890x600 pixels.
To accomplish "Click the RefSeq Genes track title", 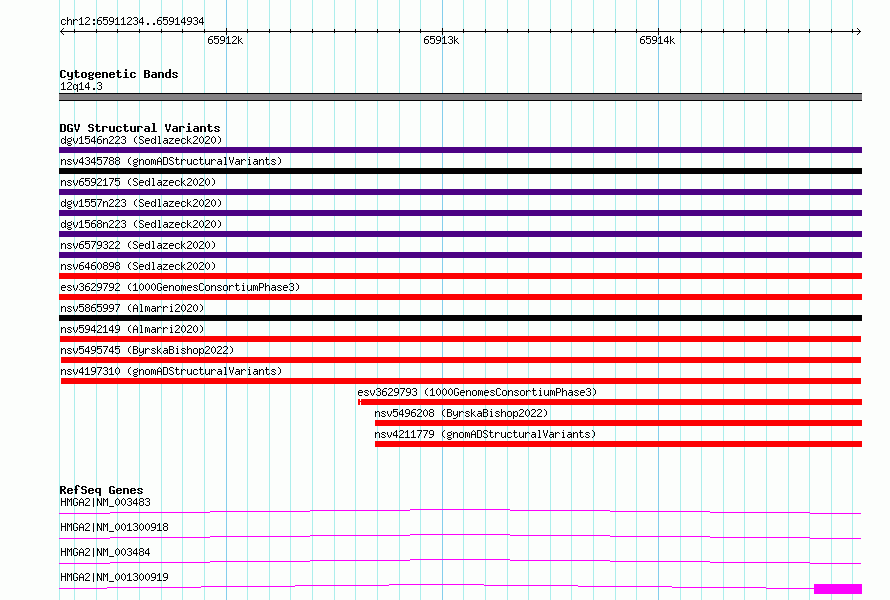I will (101, 490).
